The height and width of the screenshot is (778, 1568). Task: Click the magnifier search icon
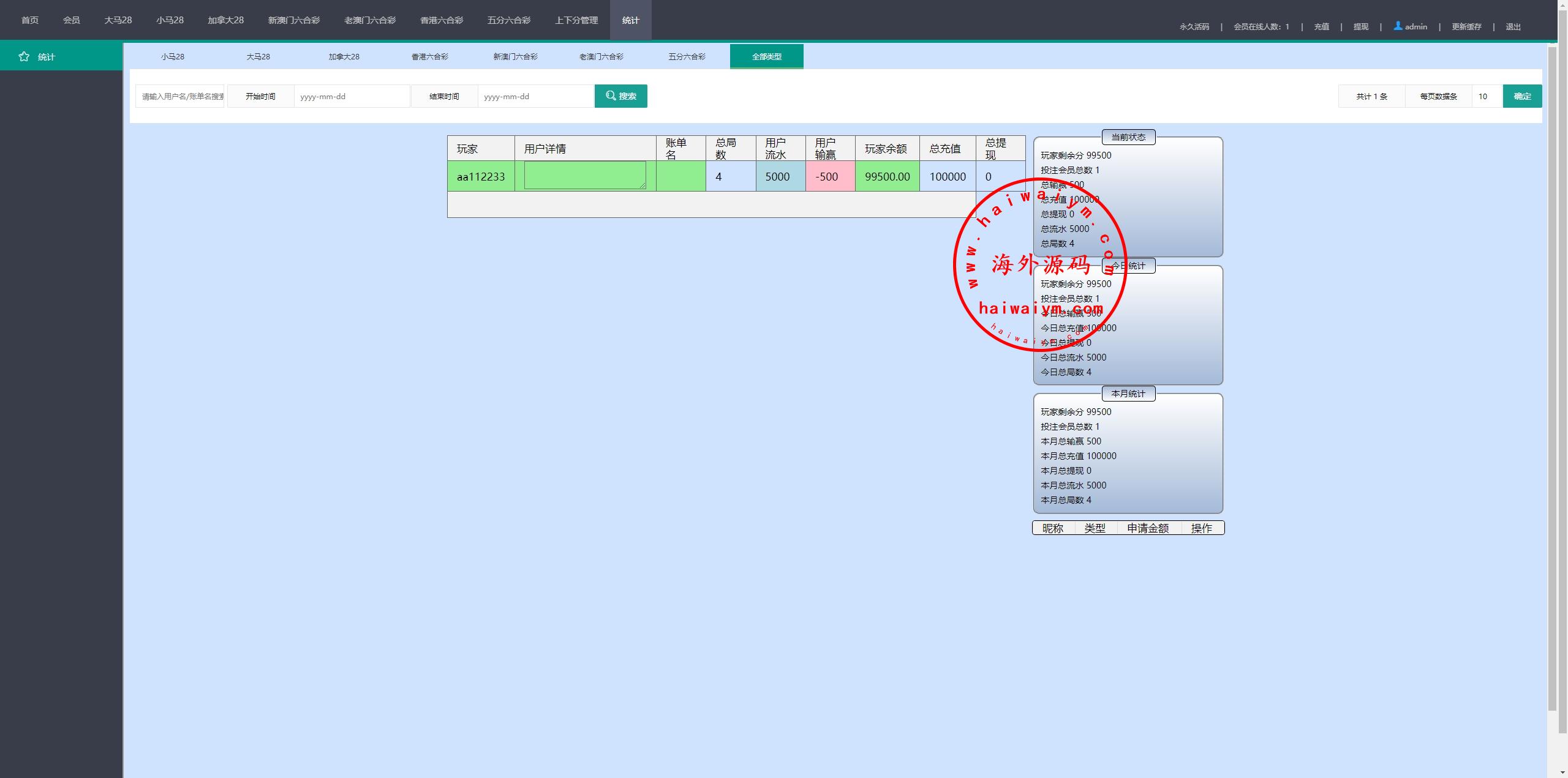coord(611,95)
